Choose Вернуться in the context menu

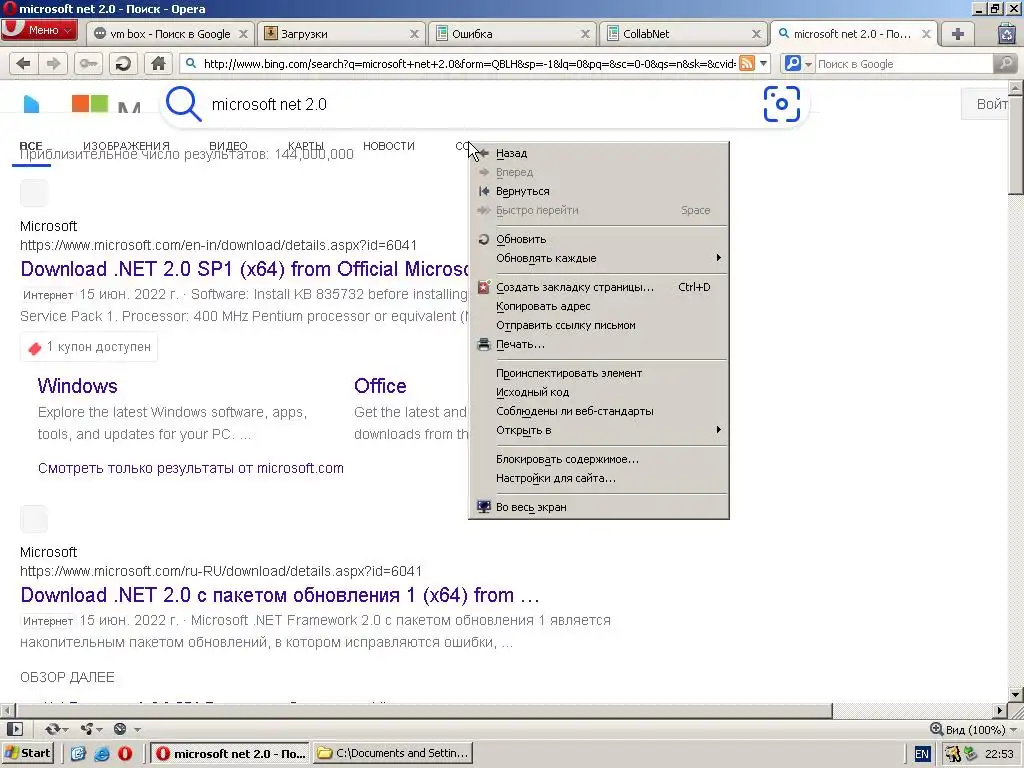[598, 191]
